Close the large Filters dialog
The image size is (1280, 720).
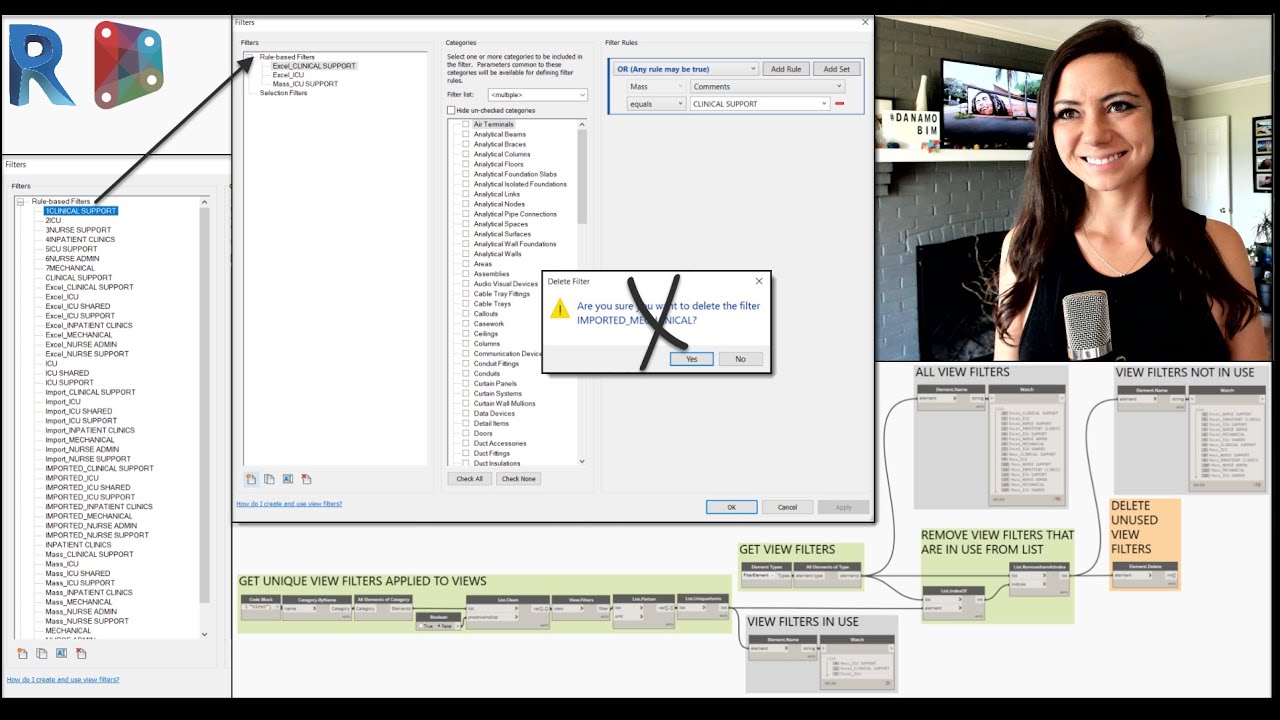865,22
